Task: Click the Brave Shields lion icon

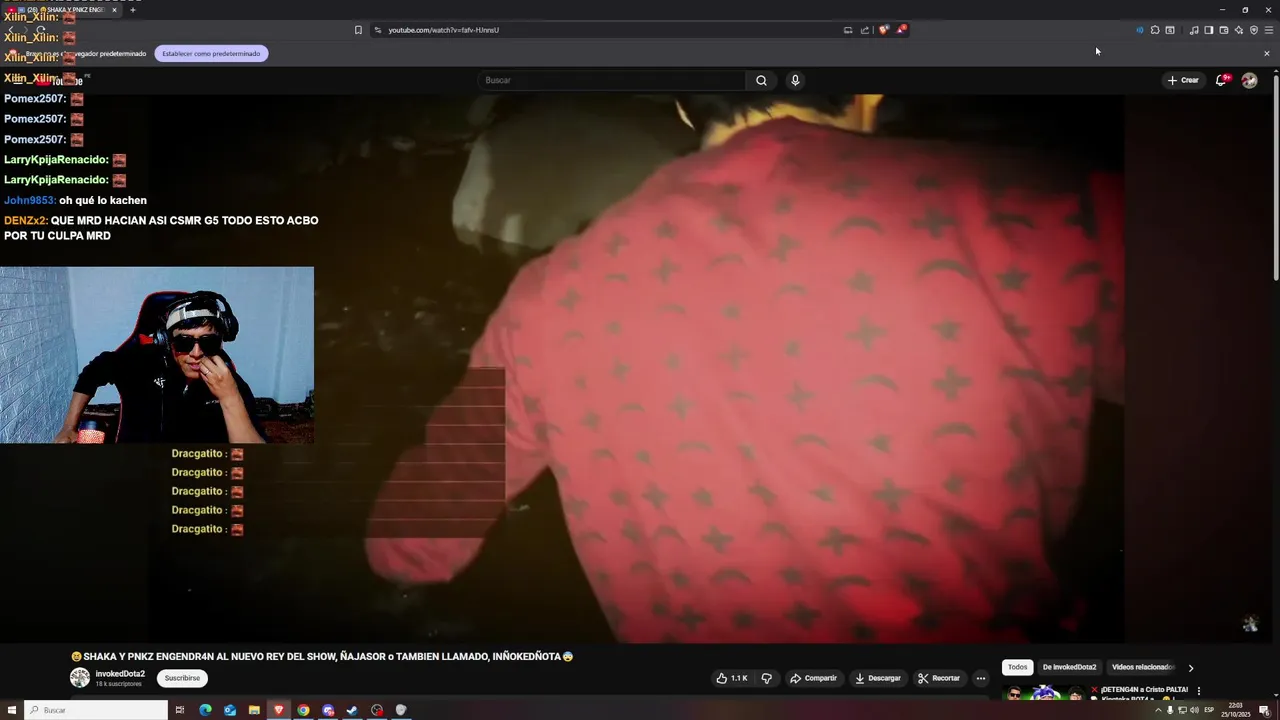Action: (x=883, y=30)
